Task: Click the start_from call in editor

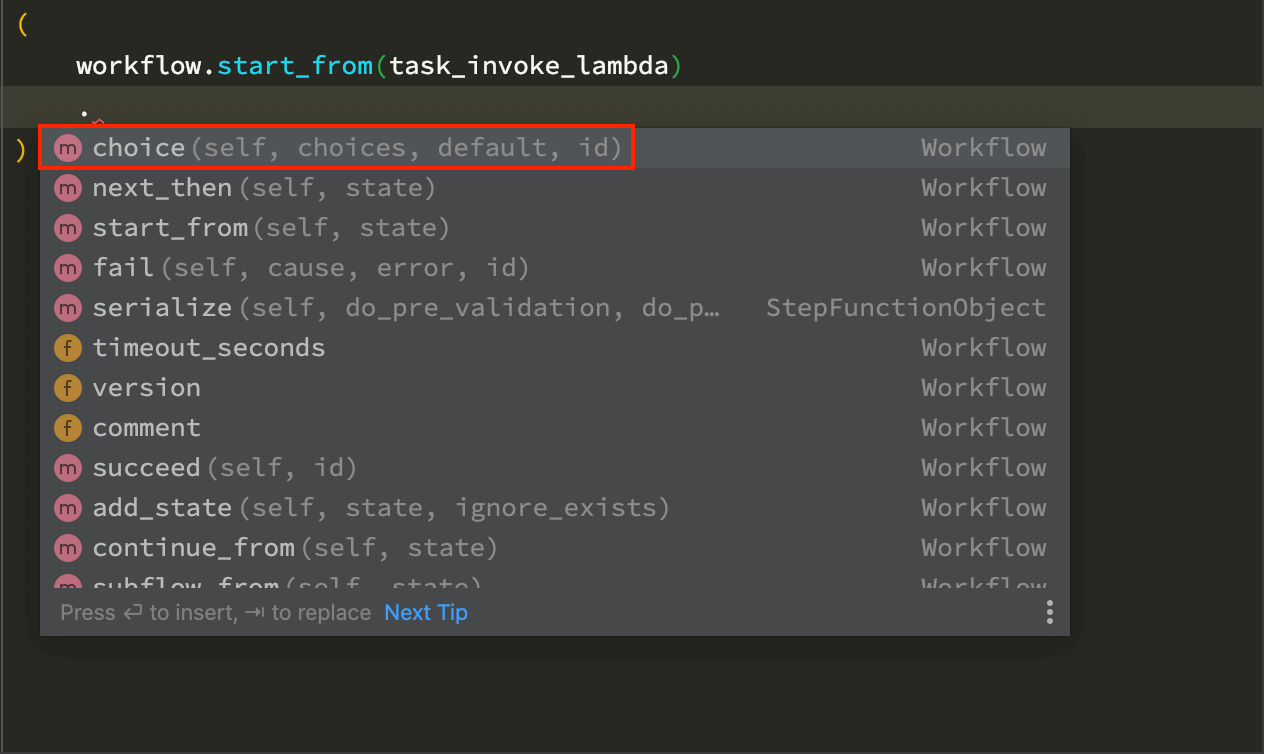Action: coord(294,67)
